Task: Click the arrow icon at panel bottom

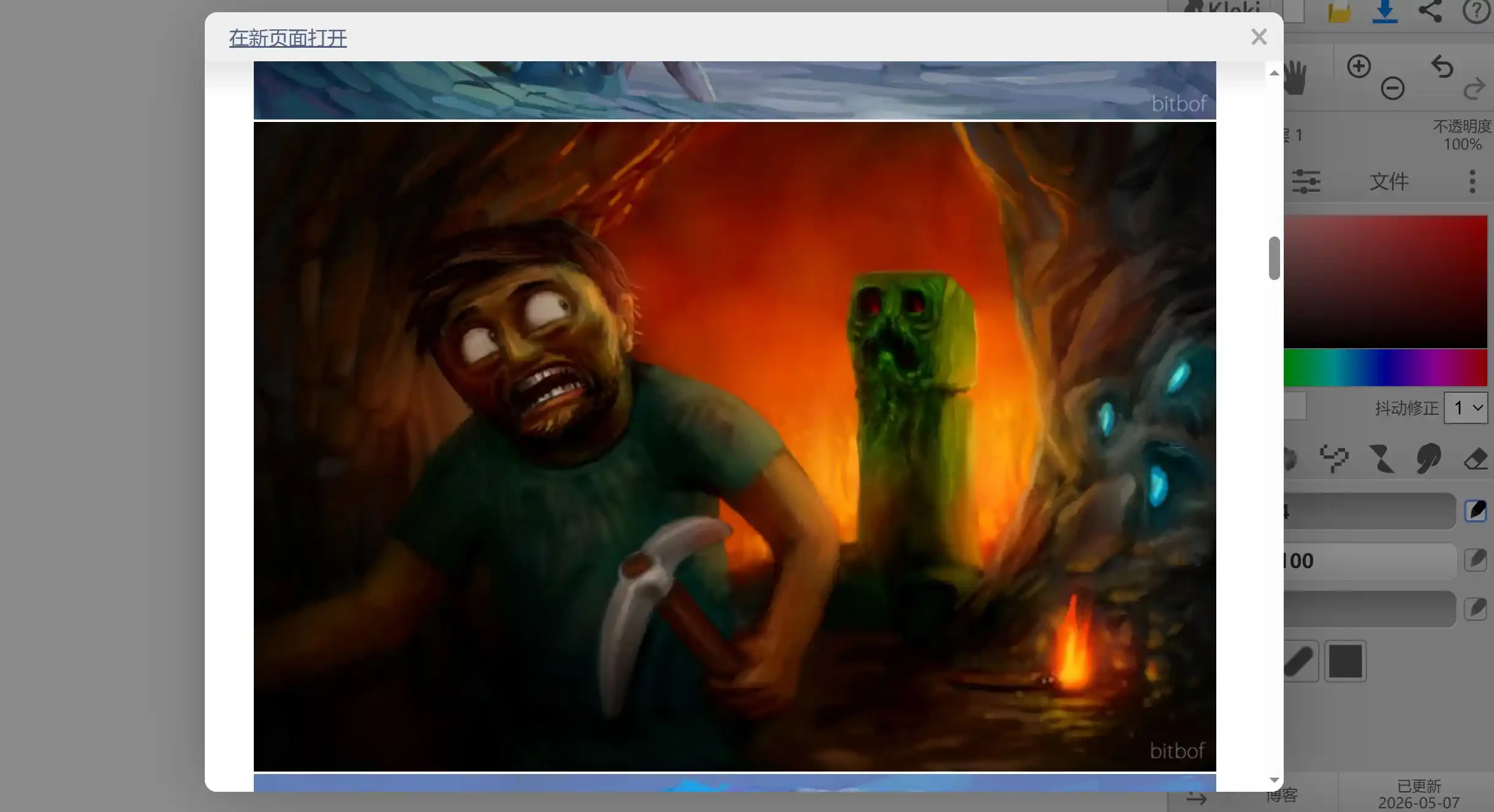Action: pyautogui.click(x=1196, y=798)
